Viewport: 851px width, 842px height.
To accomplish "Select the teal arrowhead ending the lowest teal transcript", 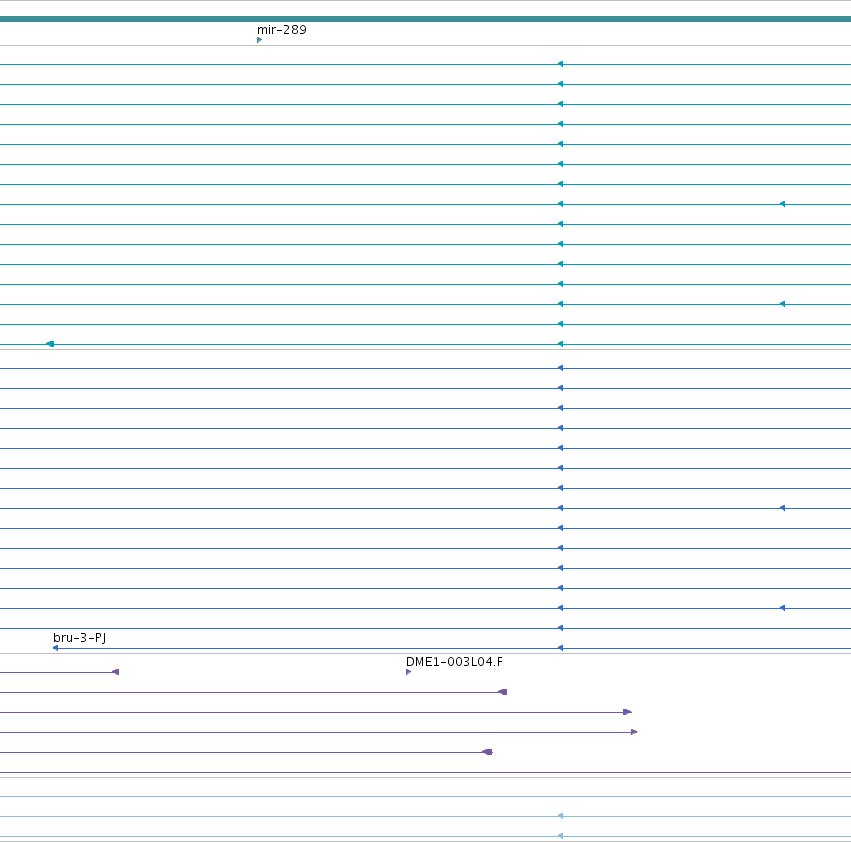I will (x=50, y=344).
